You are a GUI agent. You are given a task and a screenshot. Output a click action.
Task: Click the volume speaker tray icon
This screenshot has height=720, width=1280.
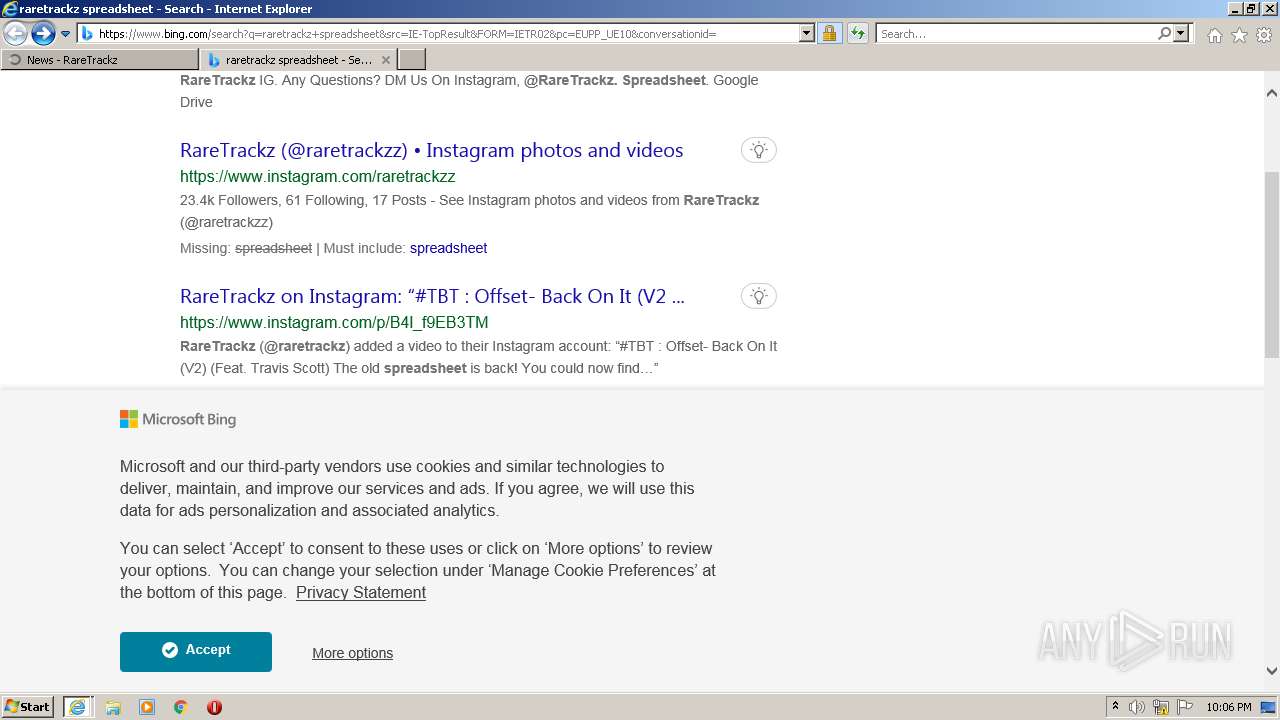coord(1137,707)
